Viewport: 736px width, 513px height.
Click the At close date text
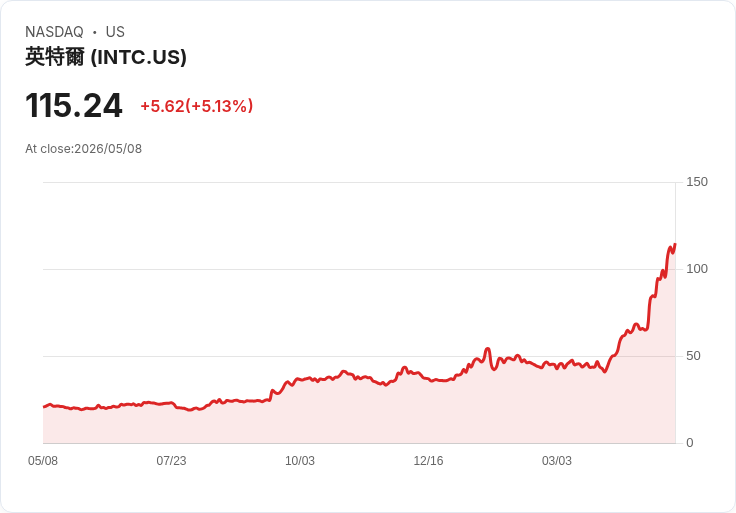84,149
